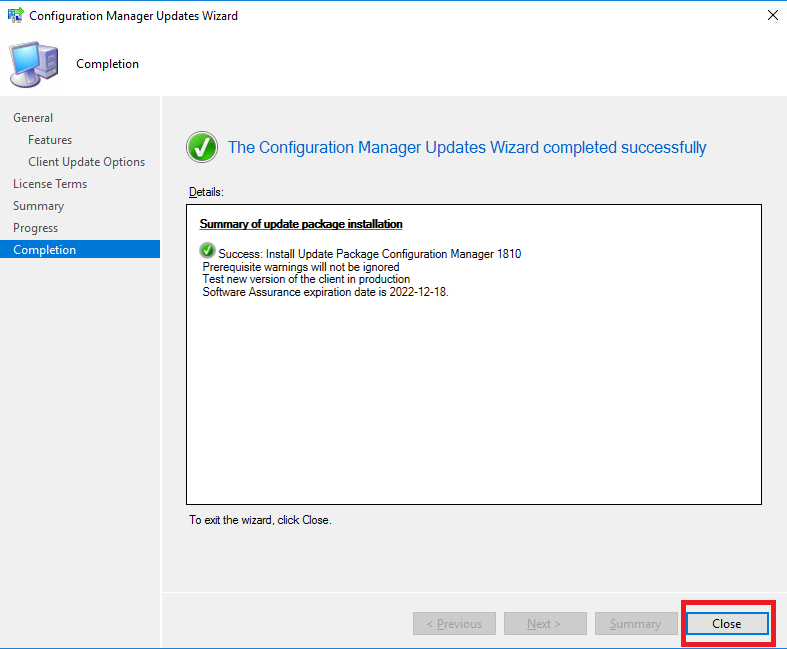
Task: Click the 'Success: Install Update Package' line
Action: [369, 254]
